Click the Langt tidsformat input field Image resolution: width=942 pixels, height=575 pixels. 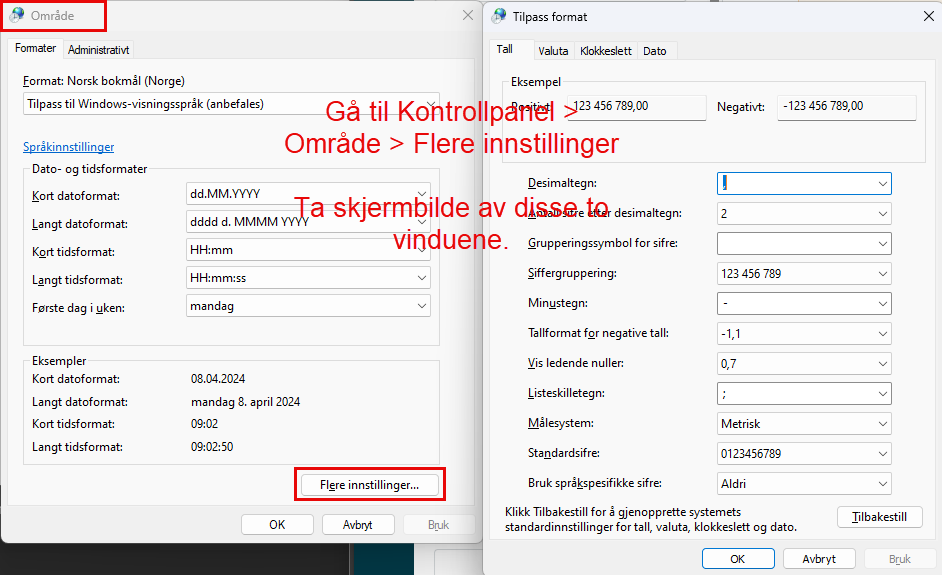[308, 279]
